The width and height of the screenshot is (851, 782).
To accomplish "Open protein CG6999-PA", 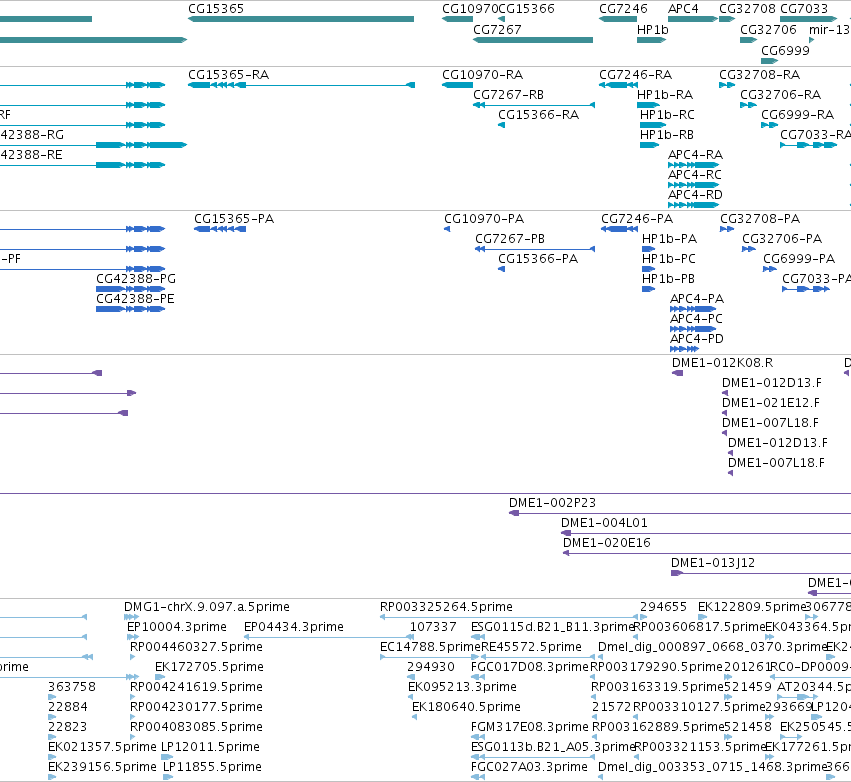I will [x=770, y=269].
